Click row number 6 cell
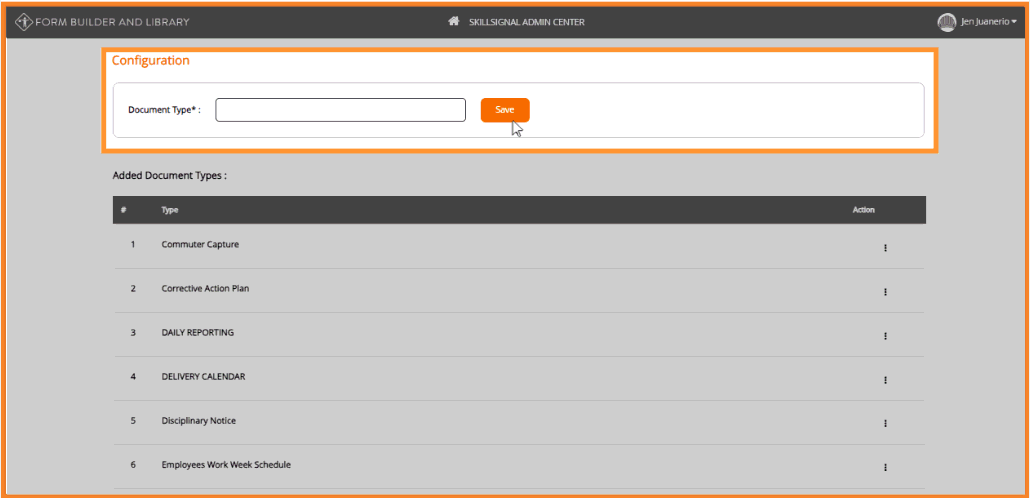Screen dimensions: 1030x498 pyautogui.click(x=133, y=464)
